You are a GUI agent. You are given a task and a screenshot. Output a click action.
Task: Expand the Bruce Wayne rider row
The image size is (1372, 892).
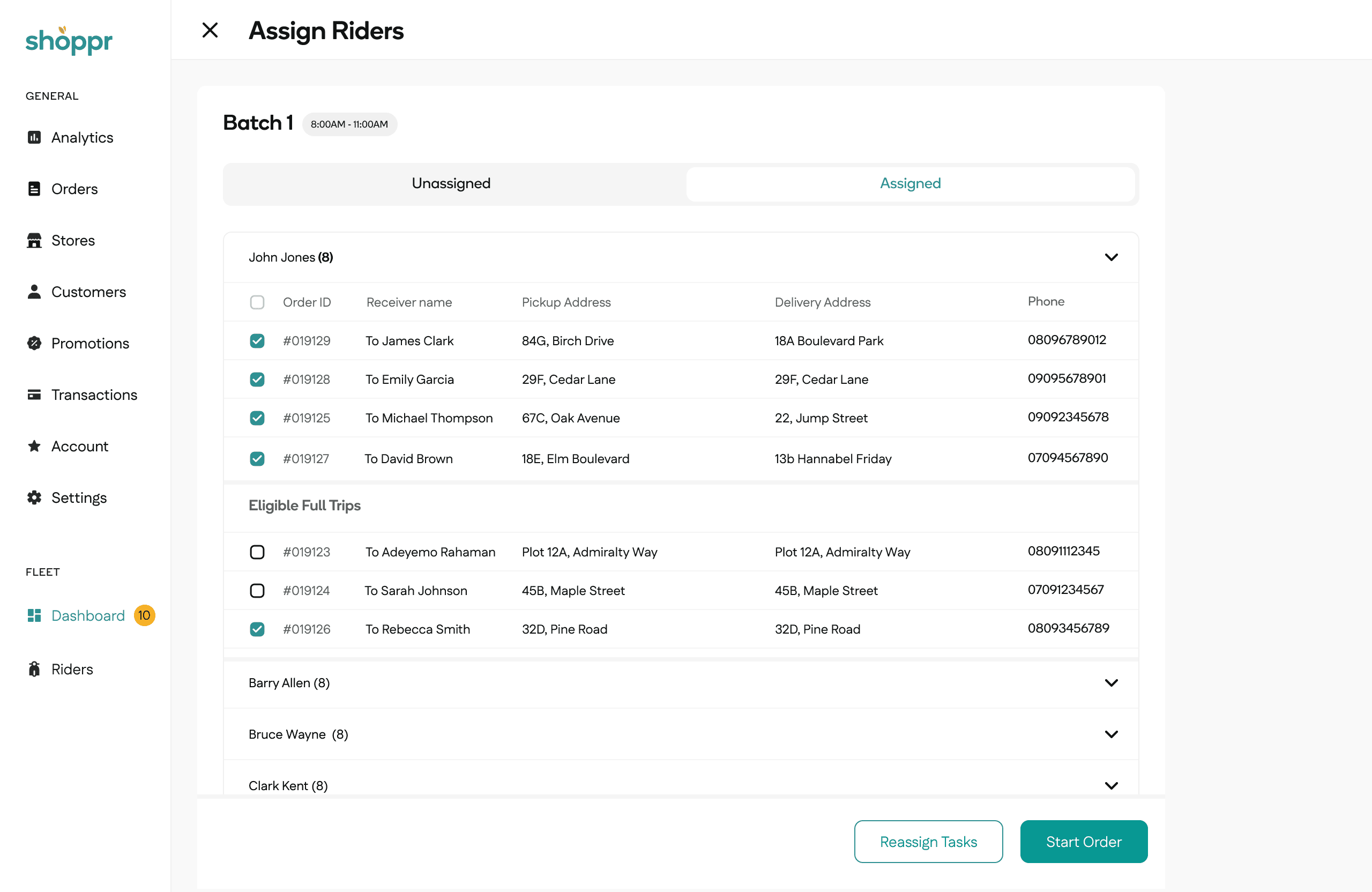pyautogui.click(x=1111, y=734)
